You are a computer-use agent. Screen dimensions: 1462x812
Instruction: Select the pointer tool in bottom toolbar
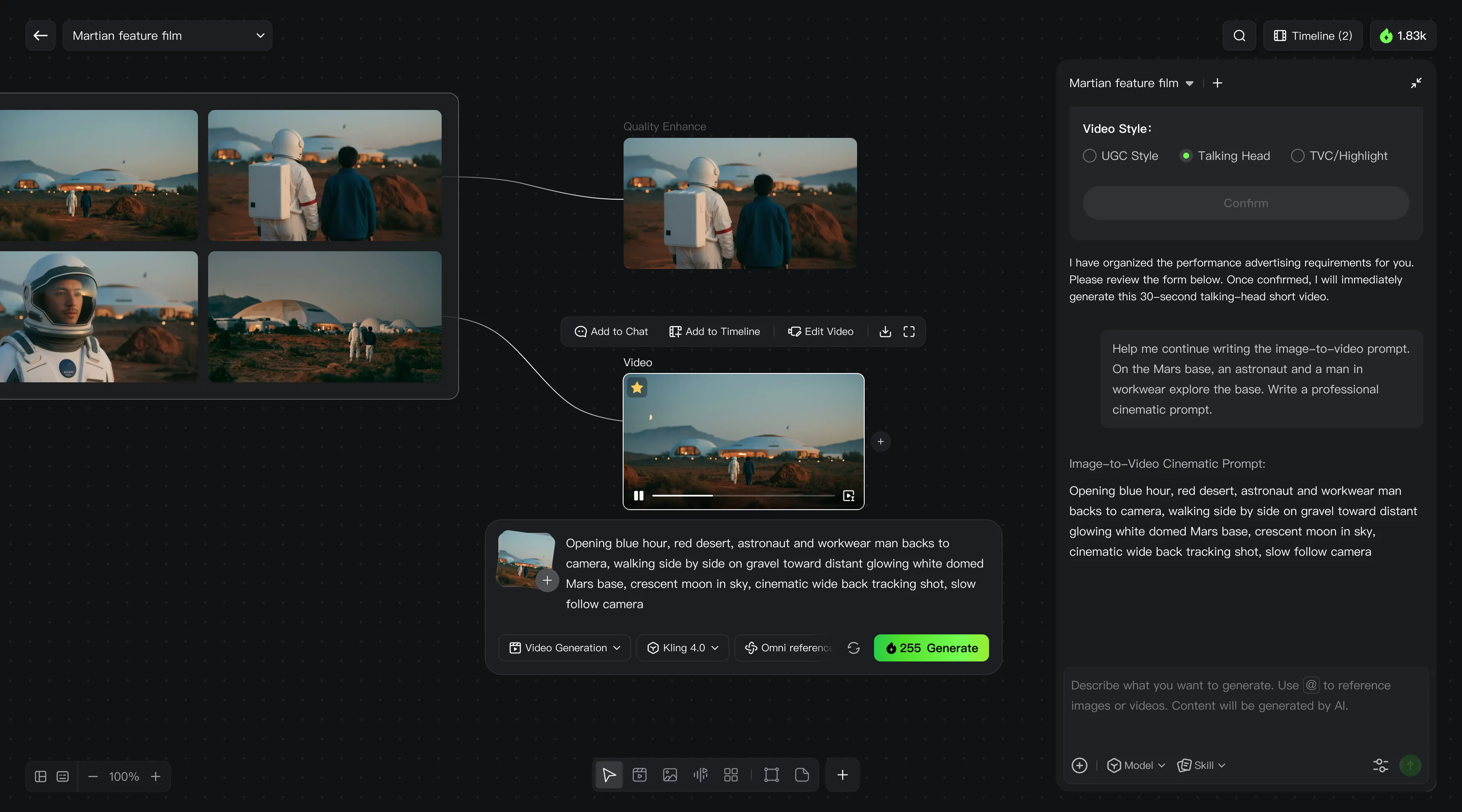click(608, 774)
